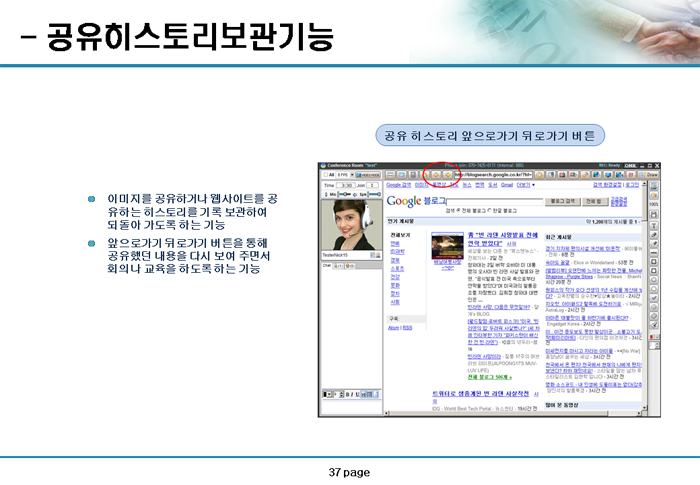Open the Draw tool button
The image size is (700, 485).
tap(649, 175)
